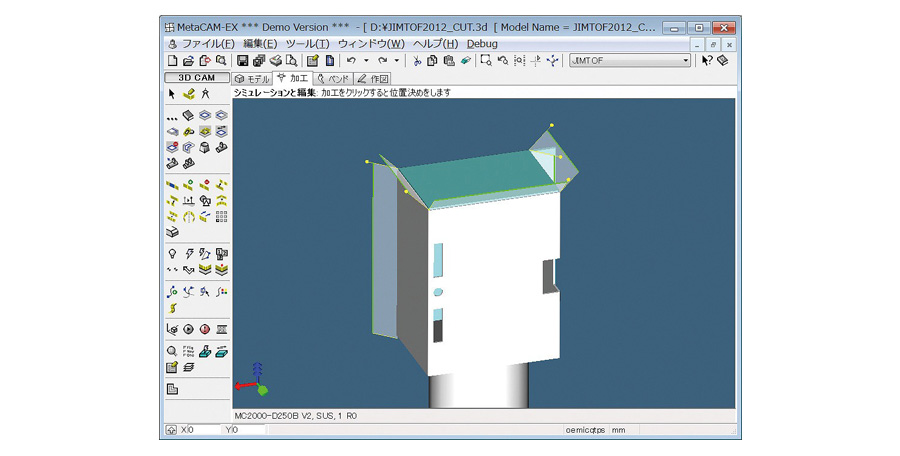
Task: Click the Cut scissors icon
Action: coord(417,60)
